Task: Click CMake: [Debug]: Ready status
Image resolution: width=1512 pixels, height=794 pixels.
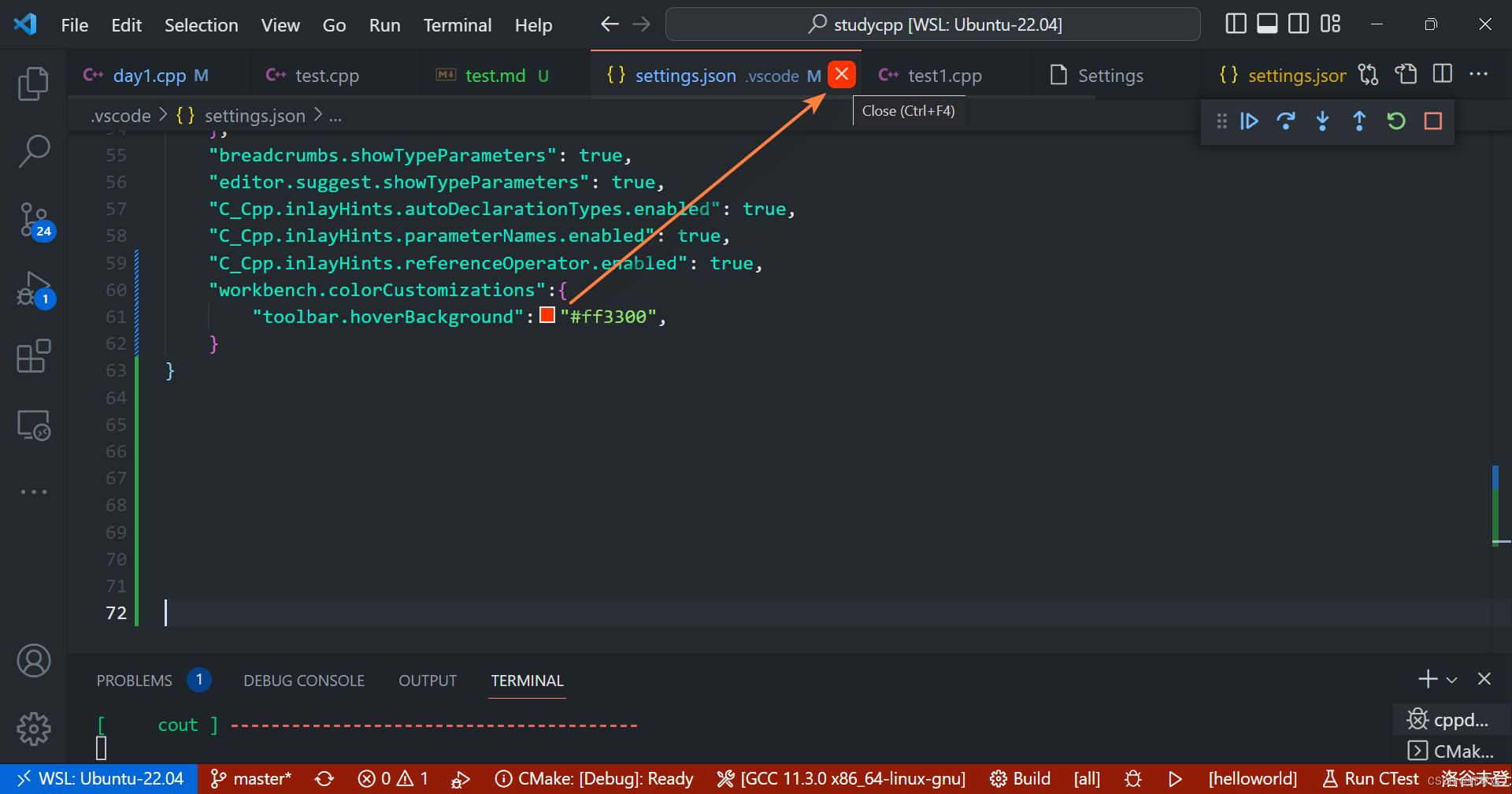Action: pos(595,779)
